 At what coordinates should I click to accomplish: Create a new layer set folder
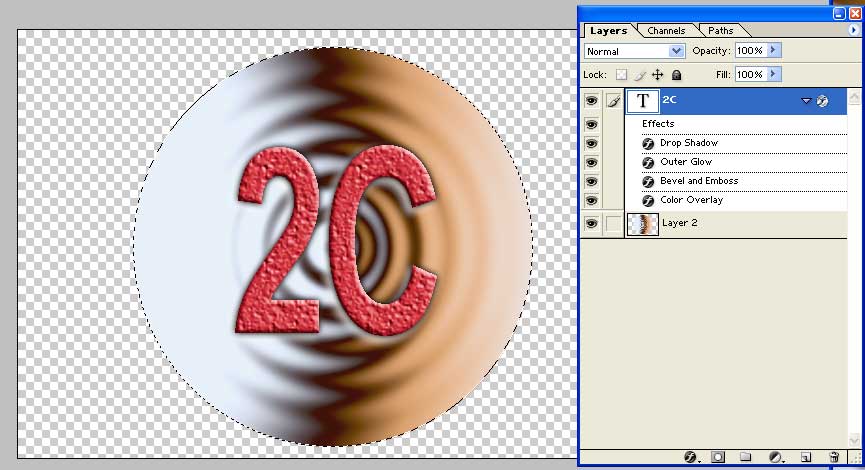pos(746,457)
